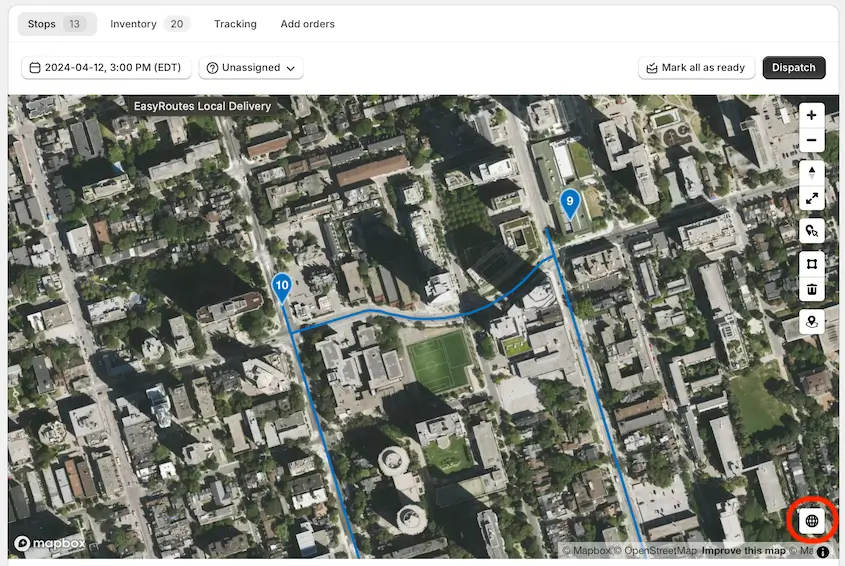Zoom out on the map
Image resolution: width=845 pixels, height=566 pixels.
click(811, 141)
